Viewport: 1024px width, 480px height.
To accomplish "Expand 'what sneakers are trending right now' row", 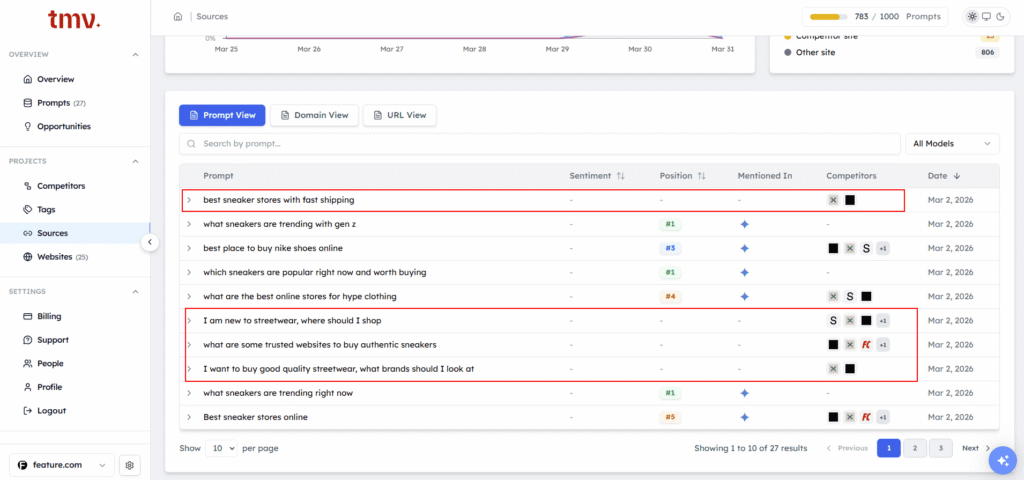I will click(189, 393).
